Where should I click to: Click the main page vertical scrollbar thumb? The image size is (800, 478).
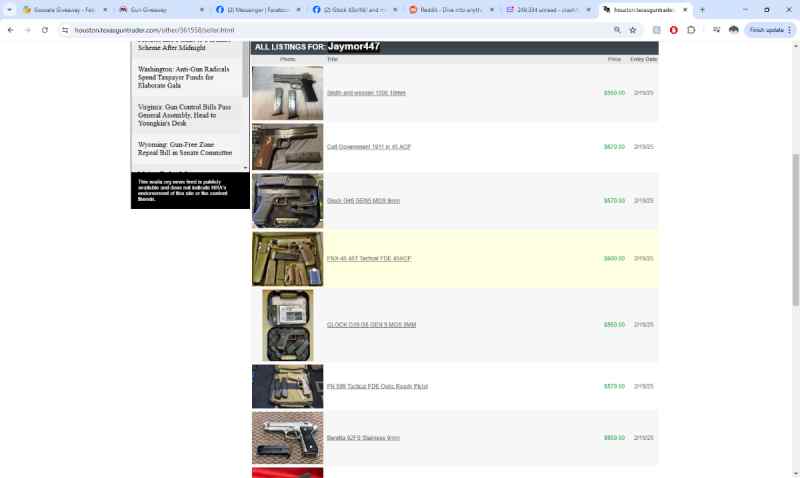tap(795, 230)
